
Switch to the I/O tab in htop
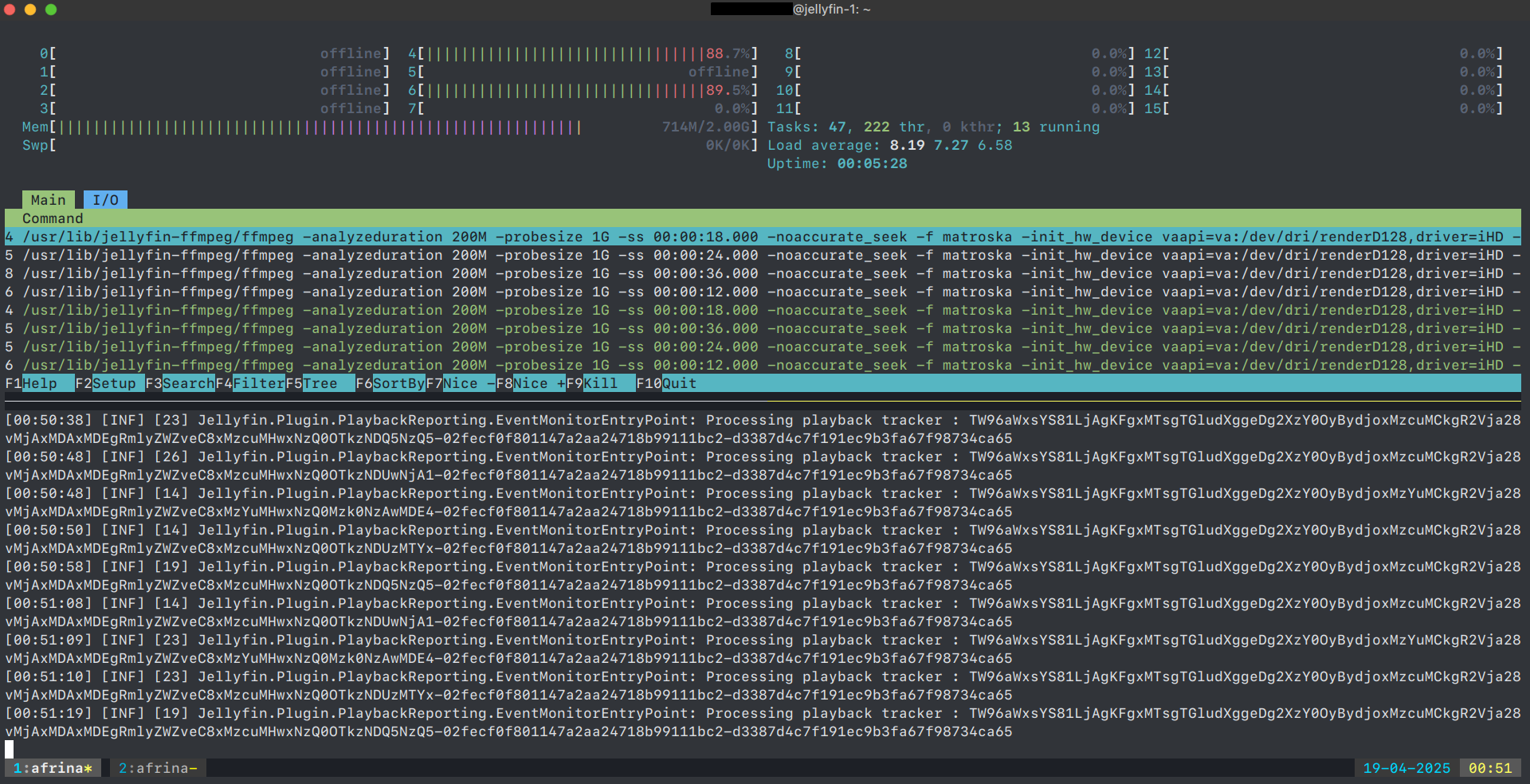(105, 200)
